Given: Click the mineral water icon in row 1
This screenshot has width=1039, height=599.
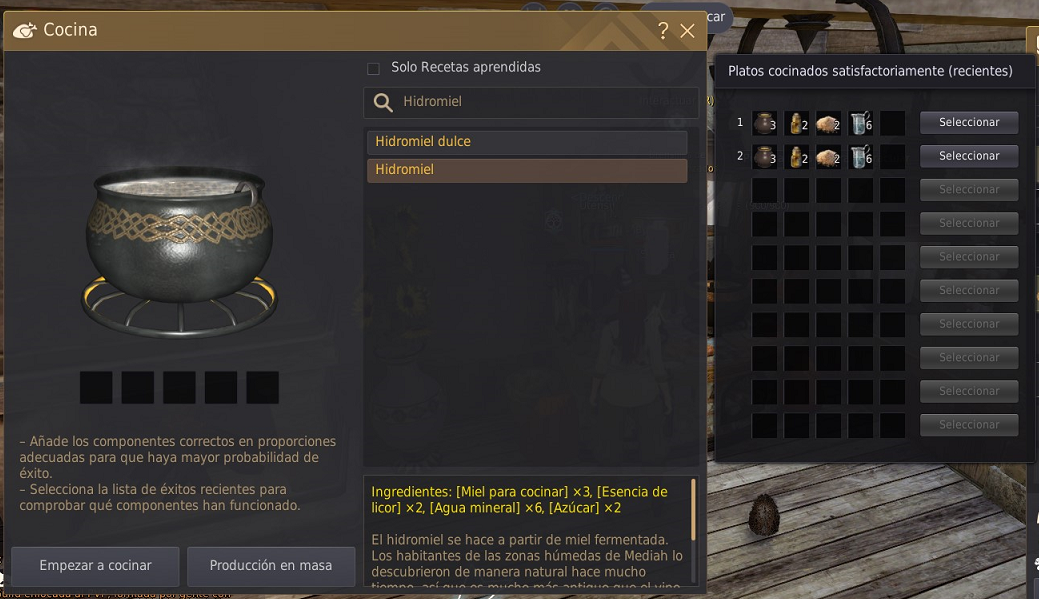Looking at the screenshot, I should point(861,123).
